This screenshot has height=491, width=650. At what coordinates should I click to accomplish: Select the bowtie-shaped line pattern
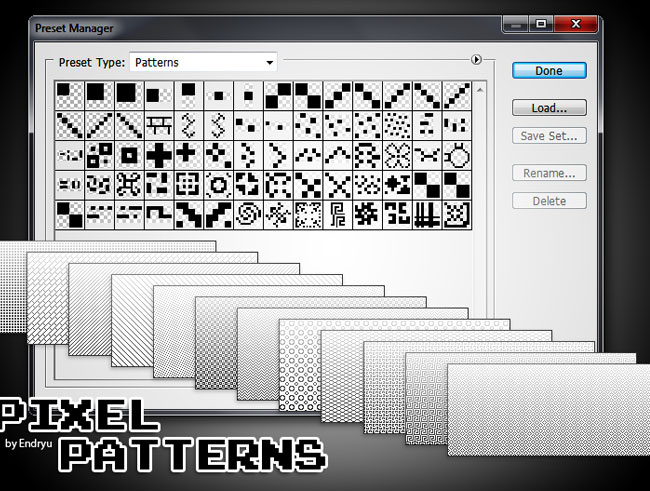click(427, 155)
